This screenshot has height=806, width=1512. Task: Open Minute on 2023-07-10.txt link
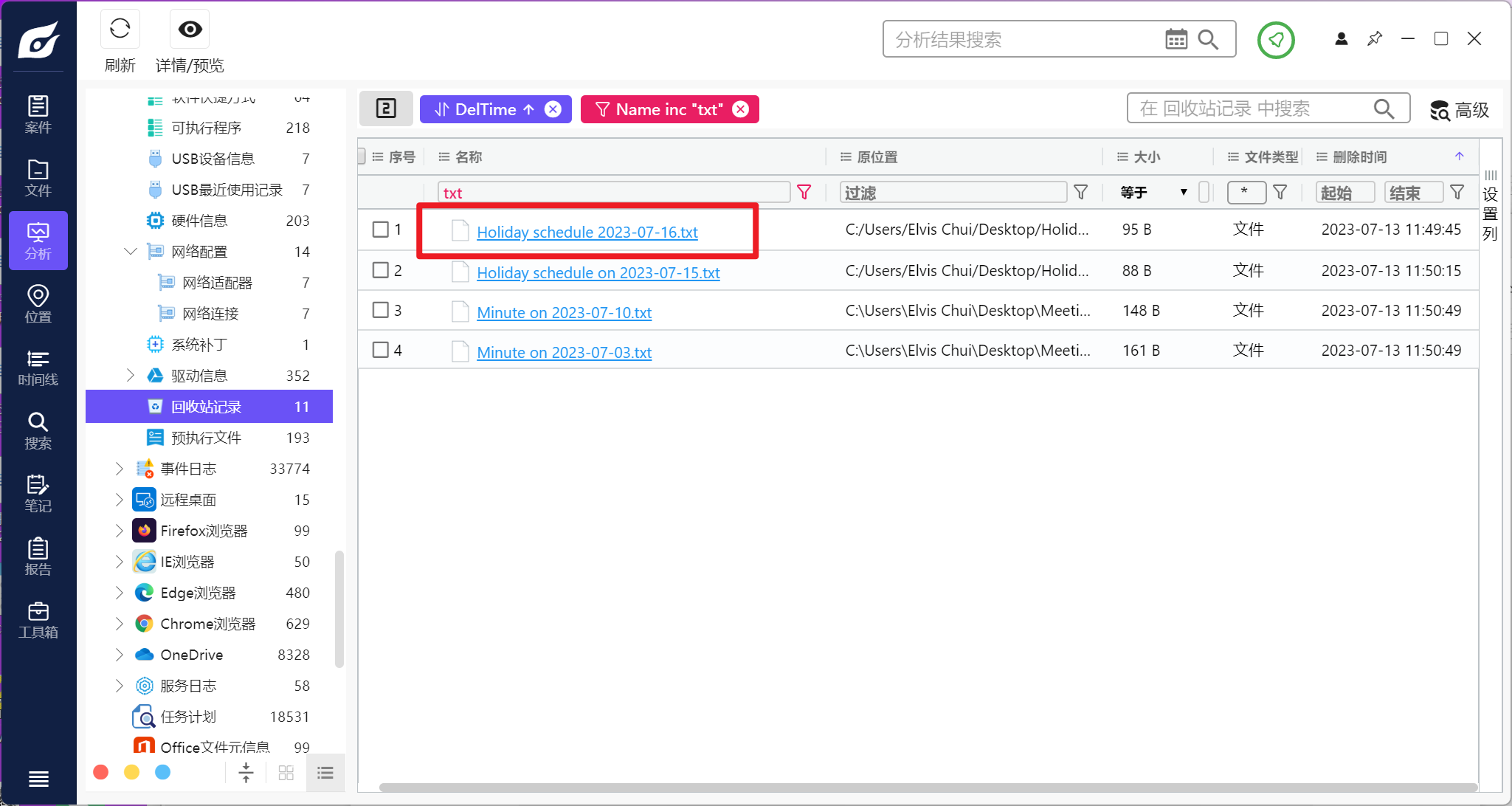click(x=564, y=312)
